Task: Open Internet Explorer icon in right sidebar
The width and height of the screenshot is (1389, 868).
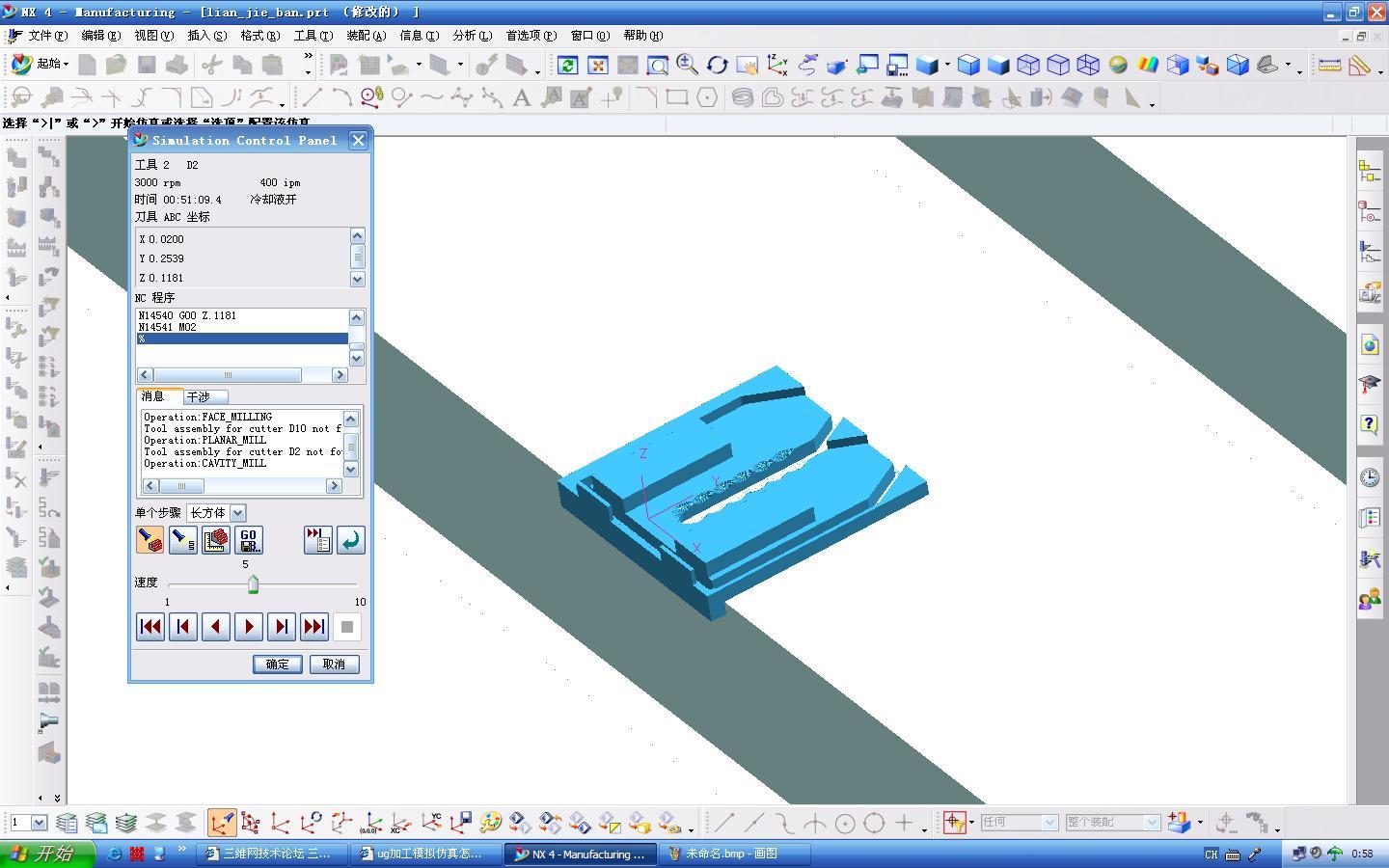Action: [x=1370, y=344]
